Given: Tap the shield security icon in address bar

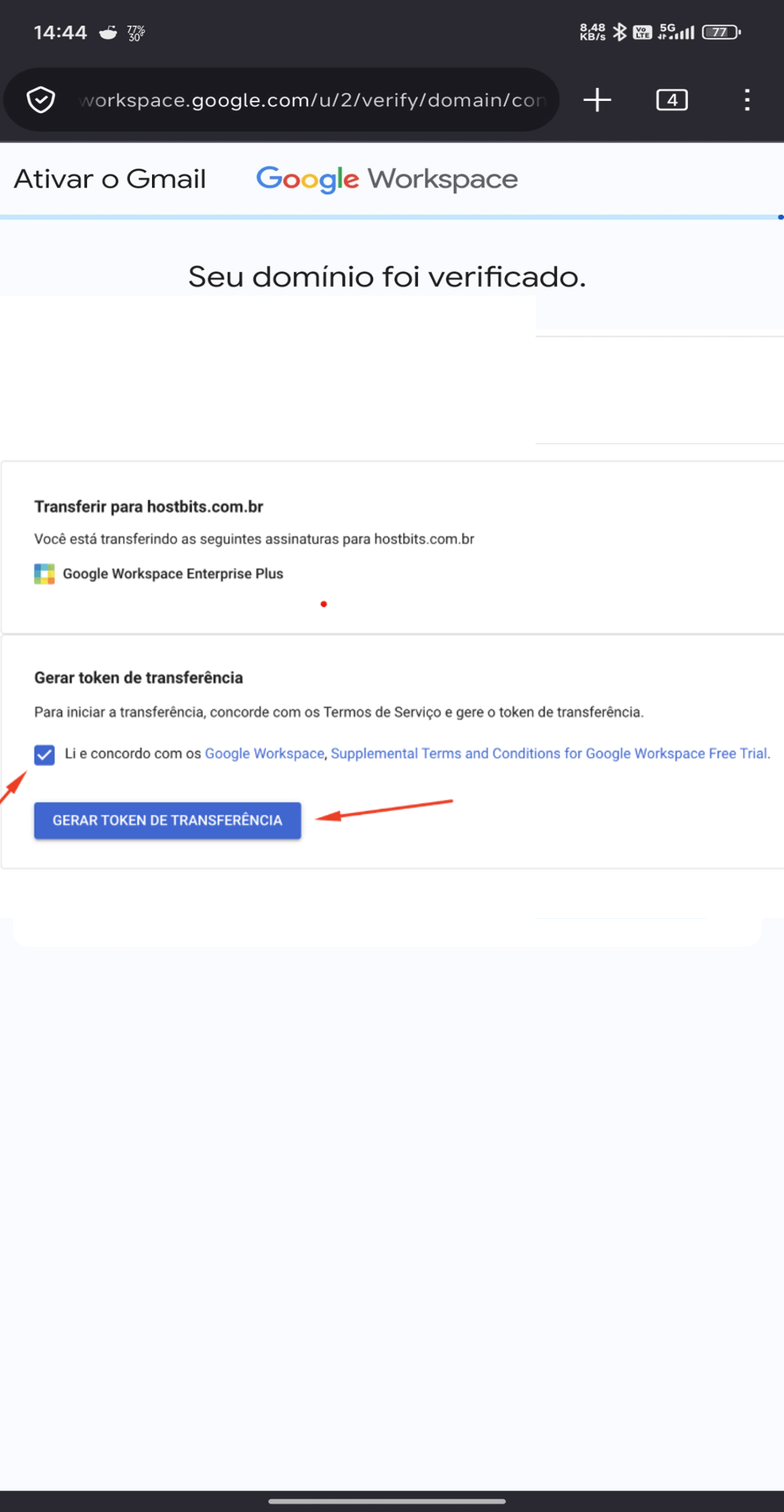Looking at the screenshot, I should [40, 100].
